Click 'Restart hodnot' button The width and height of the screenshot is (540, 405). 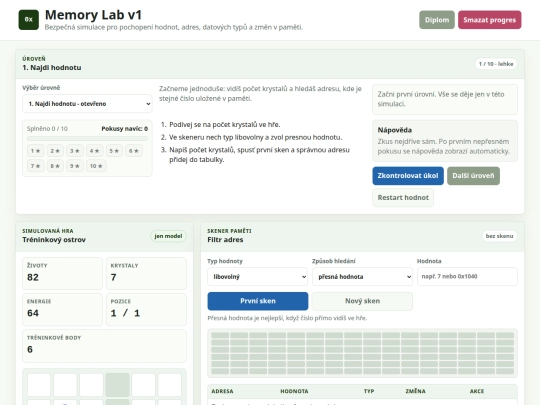pyautogui.click(x=403, y=198)
